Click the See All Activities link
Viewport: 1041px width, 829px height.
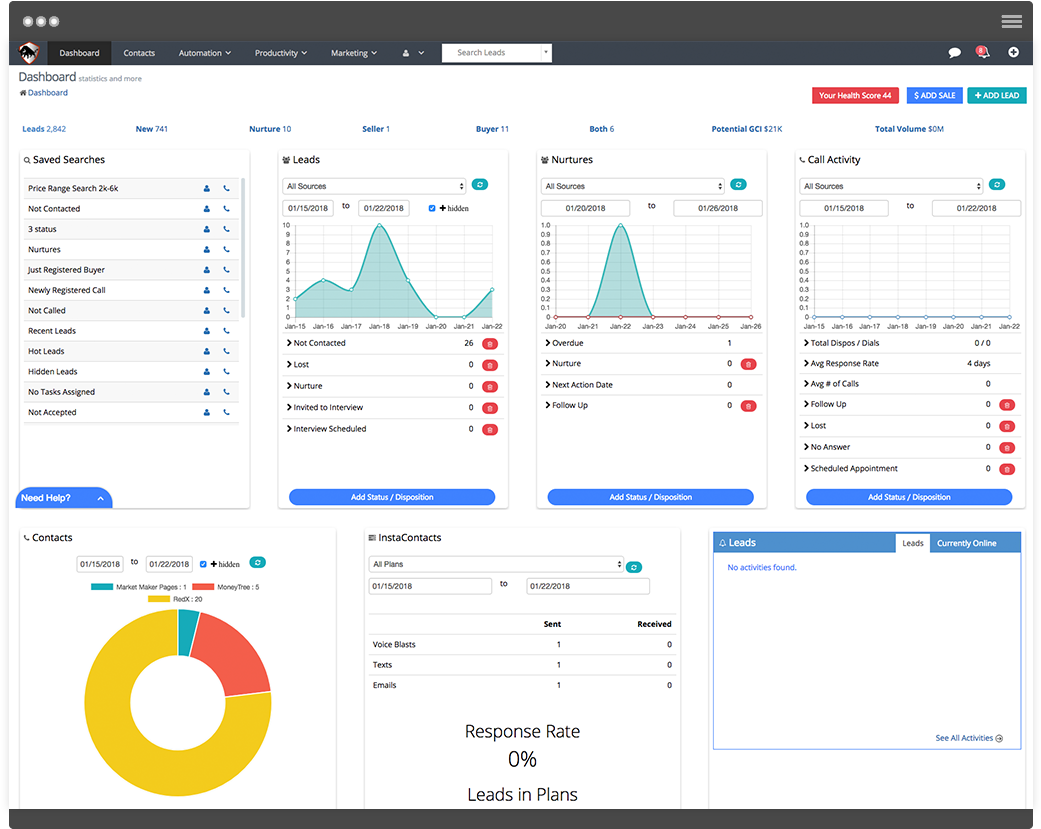pos(965,738)
